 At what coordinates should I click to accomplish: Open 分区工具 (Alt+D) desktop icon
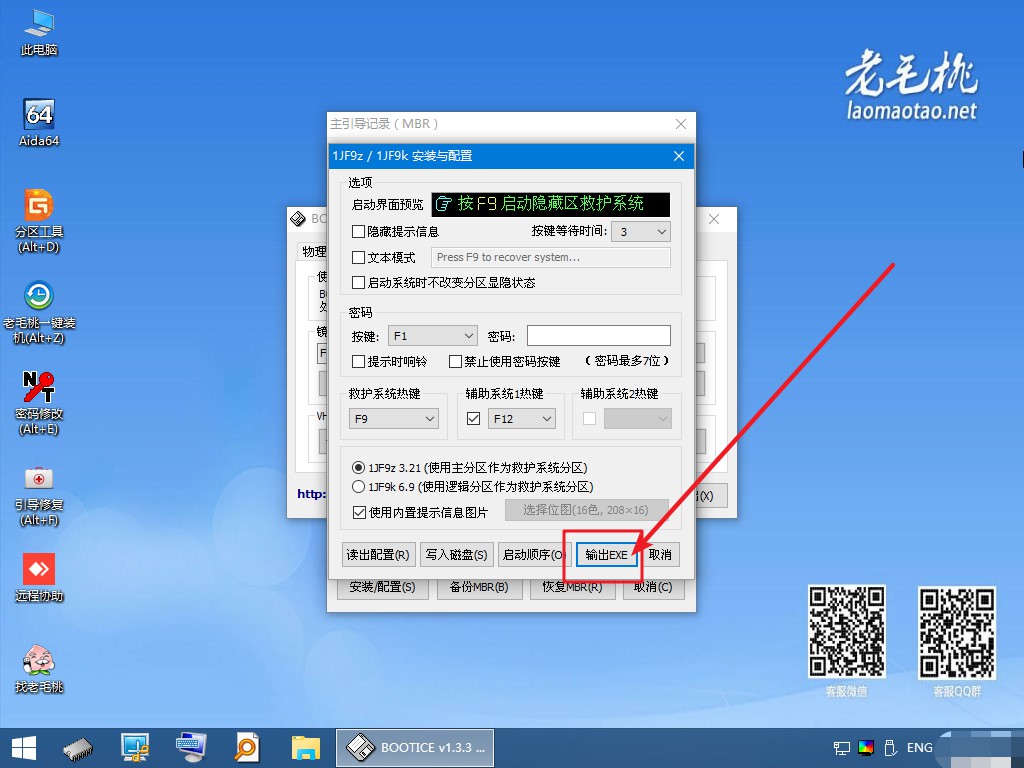(x=39, y=221)
